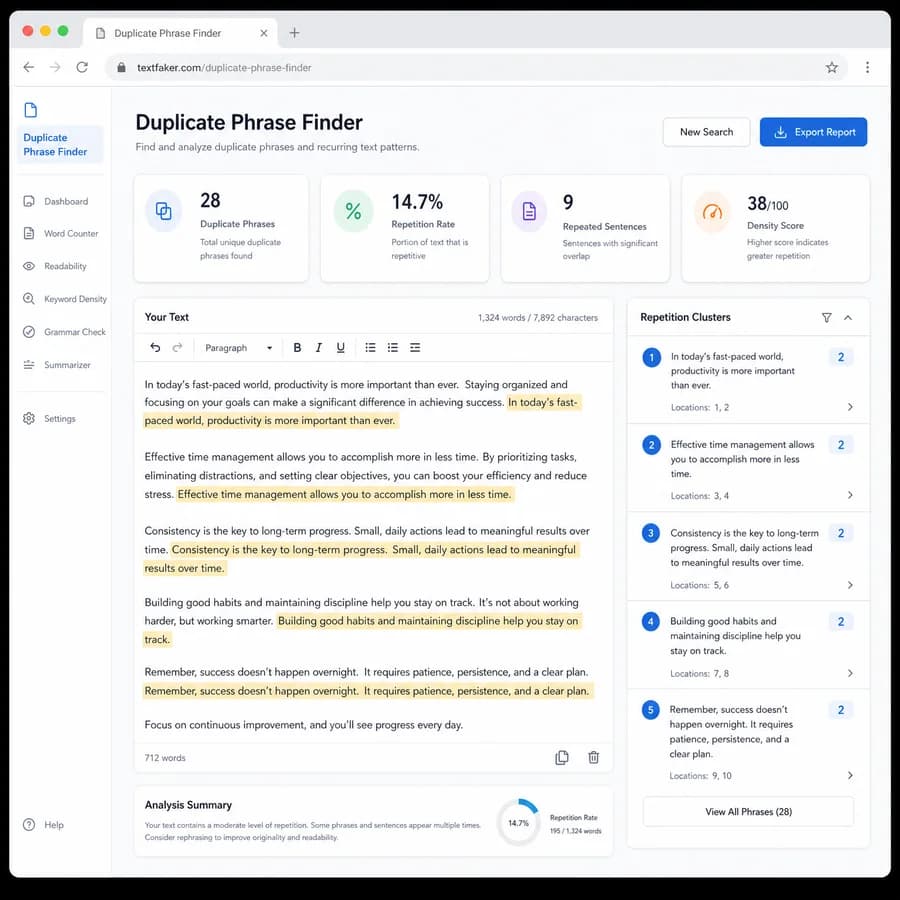The width and height of the screenshot is (900, 900).
Task: Toggle underline formatting
Action: coord(340,347)
